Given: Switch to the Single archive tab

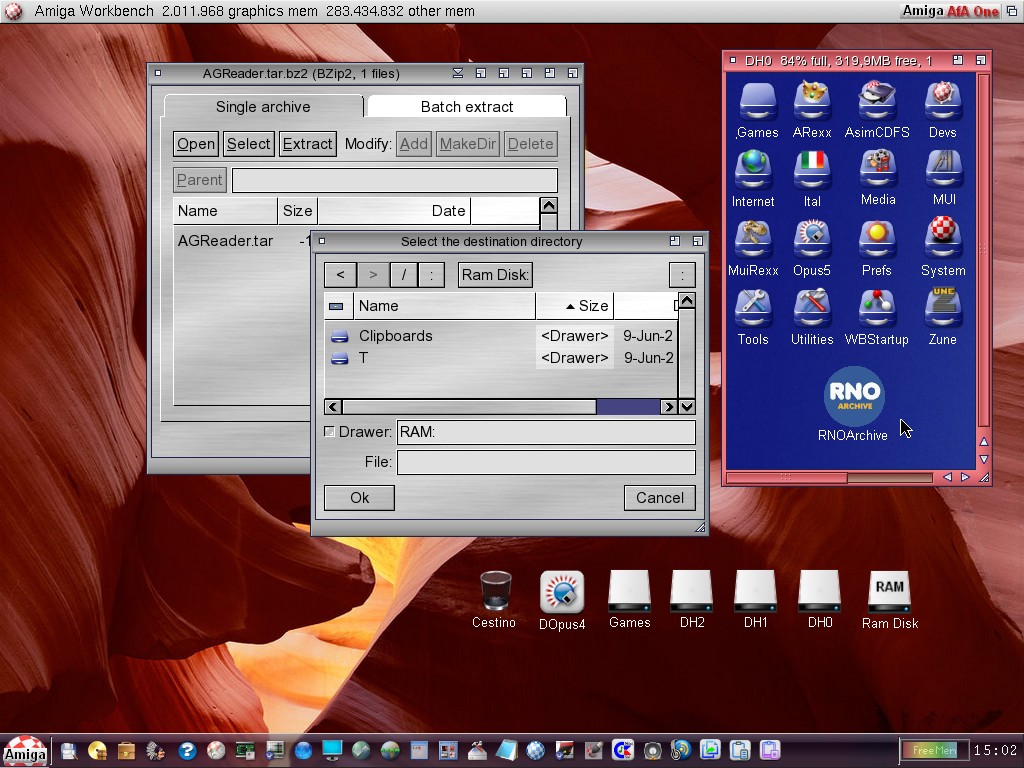Looking at the screenshot, I should pyautogui.click(x=263, y=107).
